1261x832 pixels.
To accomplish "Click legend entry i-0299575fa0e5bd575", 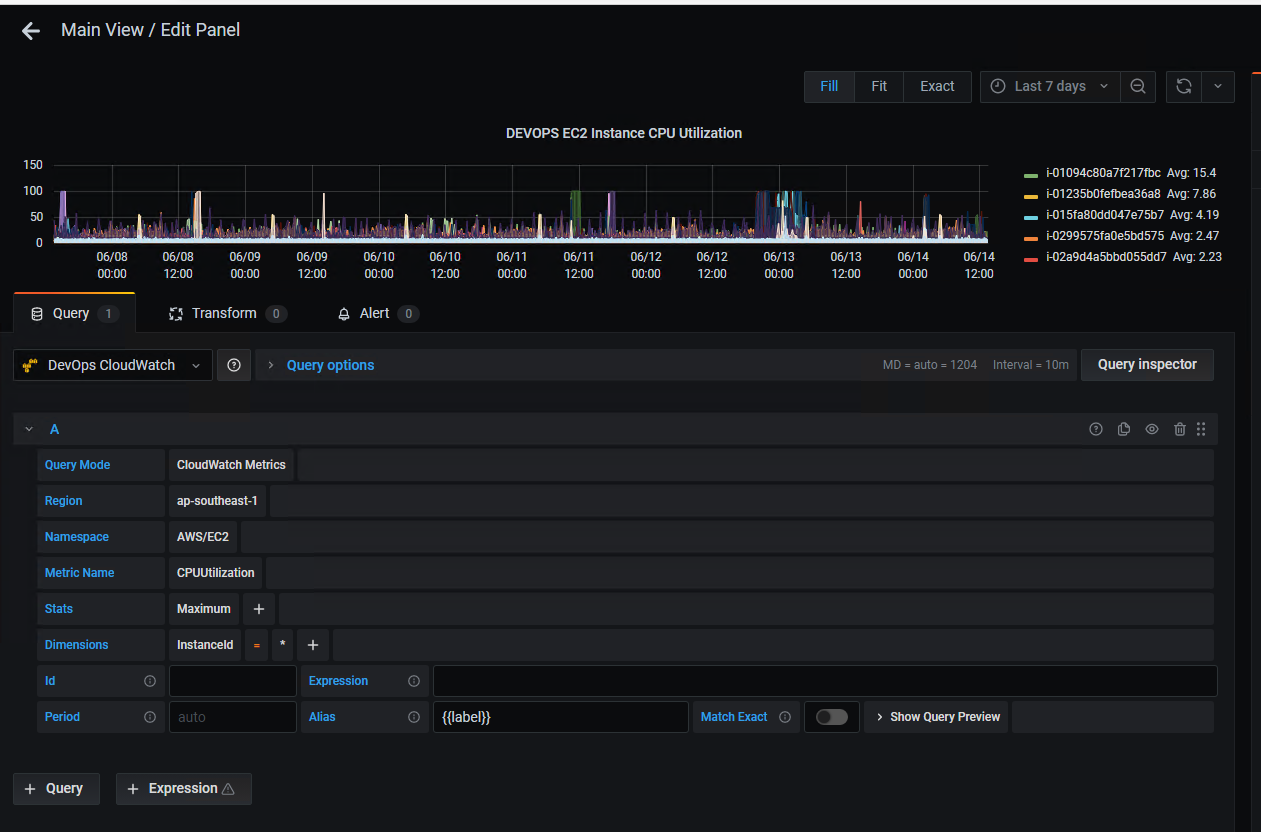I will [x=1105, y=236].
